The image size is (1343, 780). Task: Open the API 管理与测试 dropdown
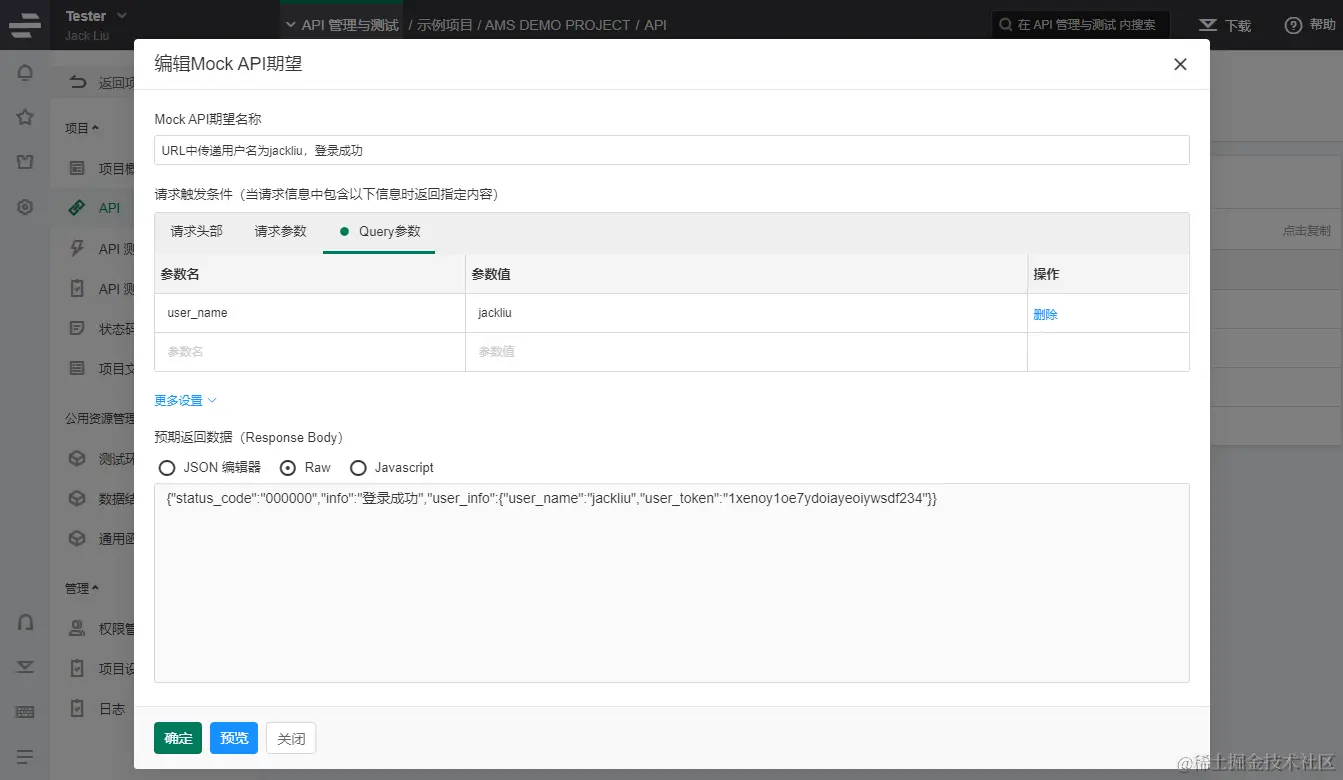(342, 25)
